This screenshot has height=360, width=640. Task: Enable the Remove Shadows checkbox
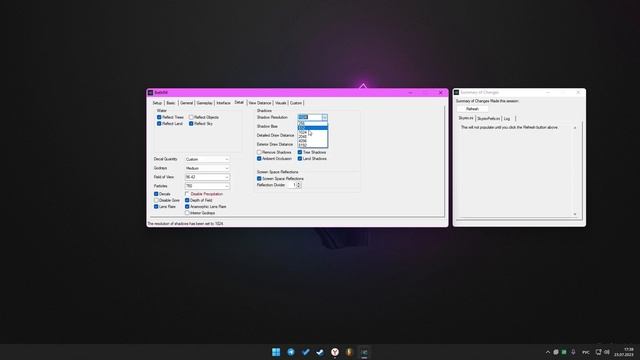[259, 152]
